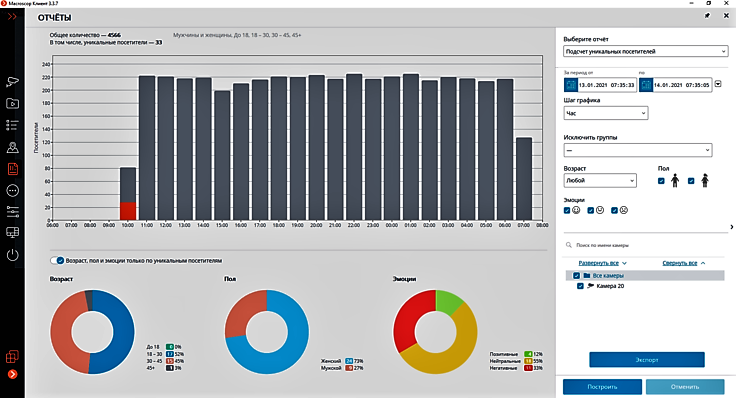736x398 pixels.
Task: Click the power icon in sidebar
Action: (12, 255)
